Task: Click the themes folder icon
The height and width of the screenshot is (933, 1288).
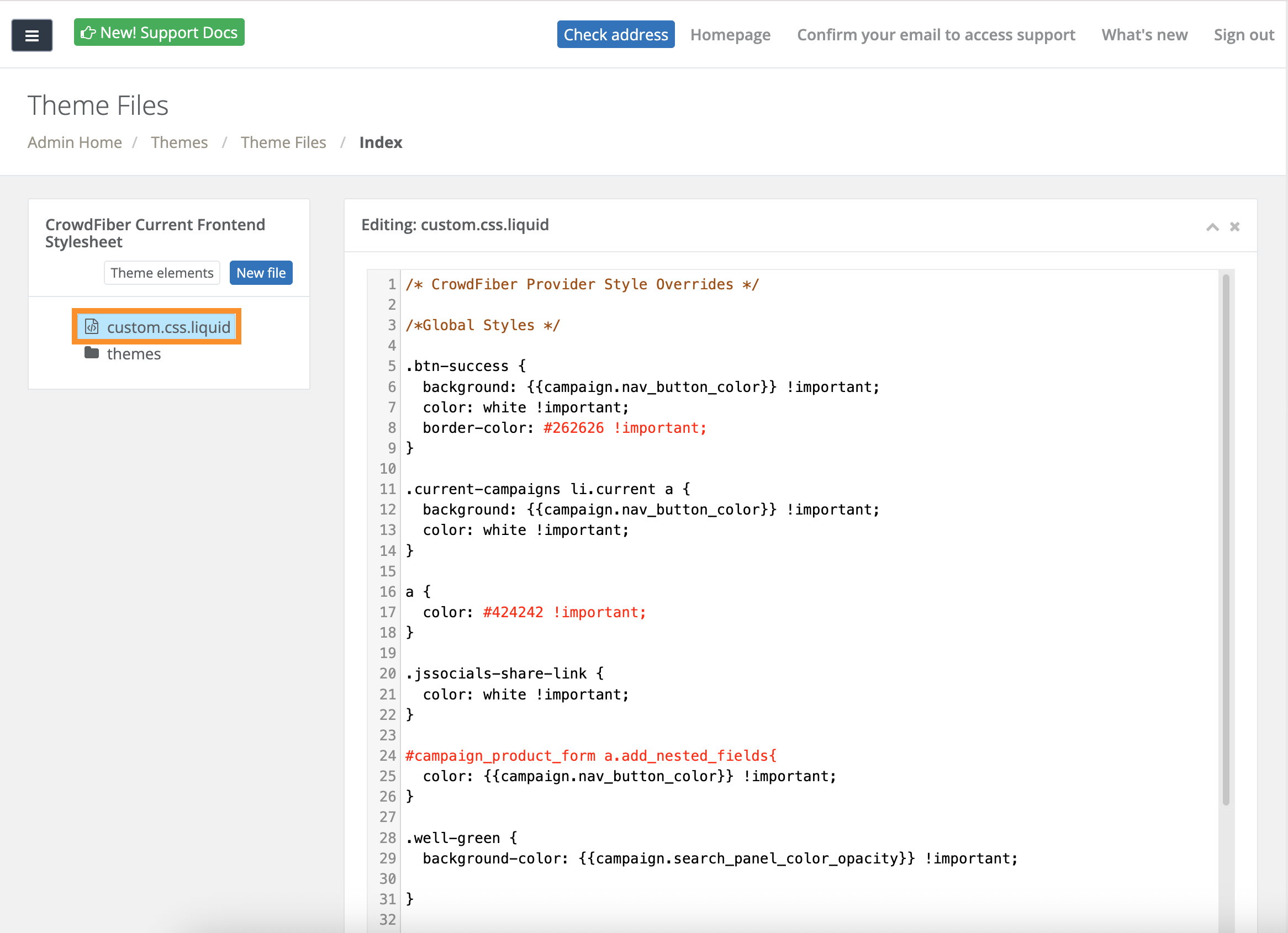Action: (x=92, y=353)
